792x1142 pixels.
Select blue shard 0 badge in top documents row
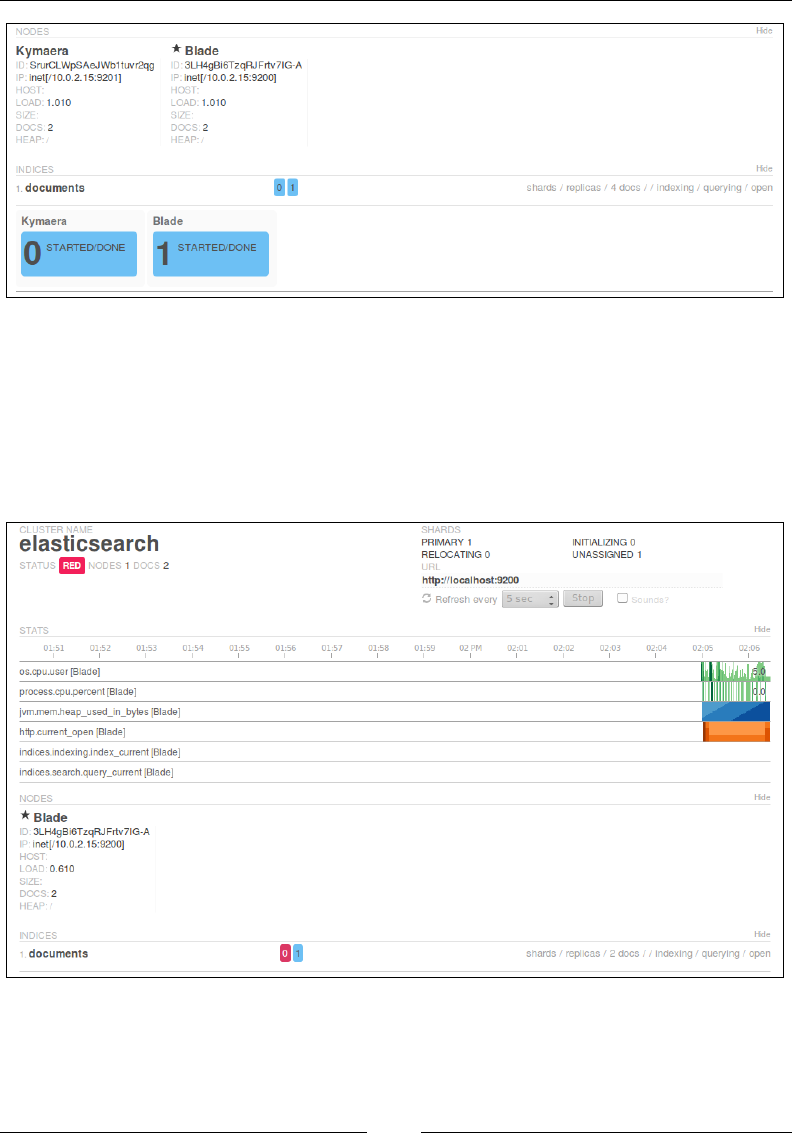279,187
